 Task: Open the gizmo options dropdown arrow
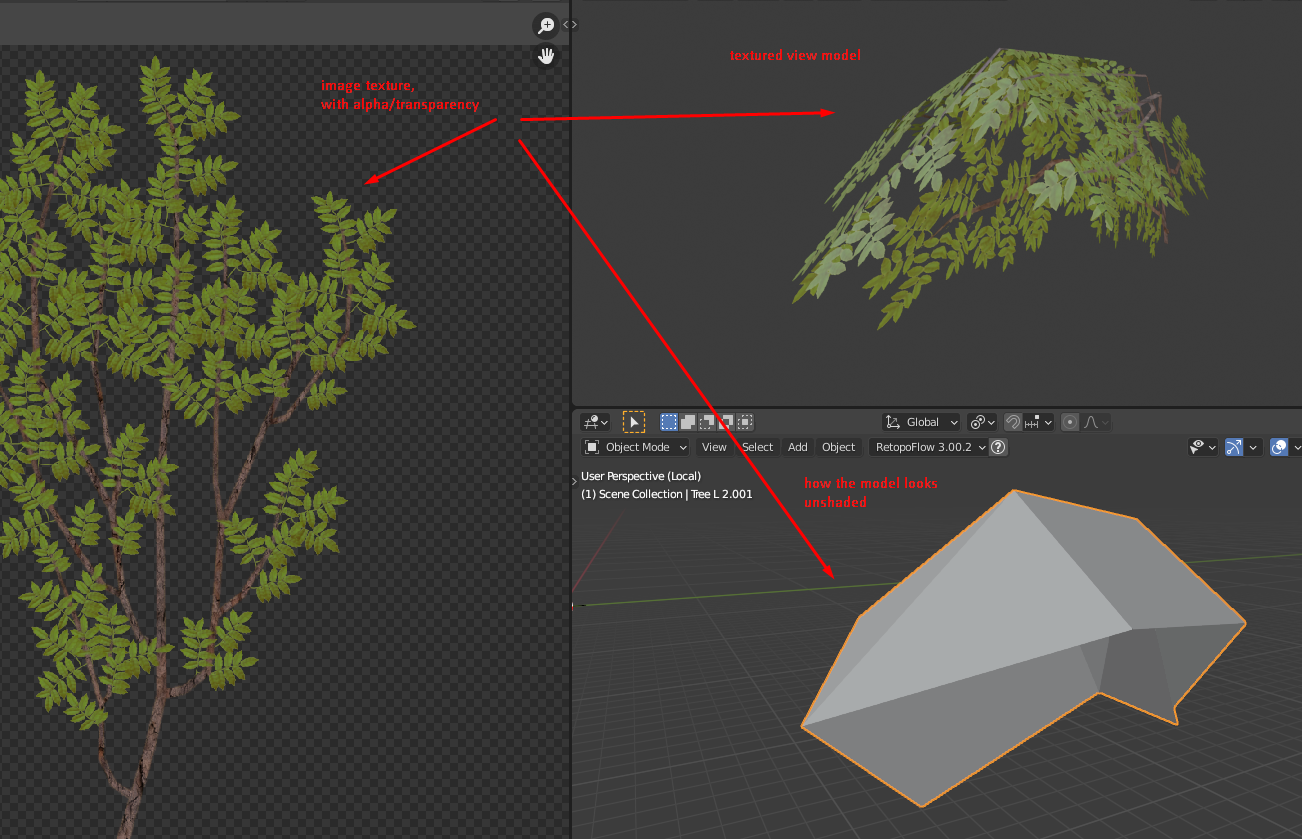[x=1253, y=447]
